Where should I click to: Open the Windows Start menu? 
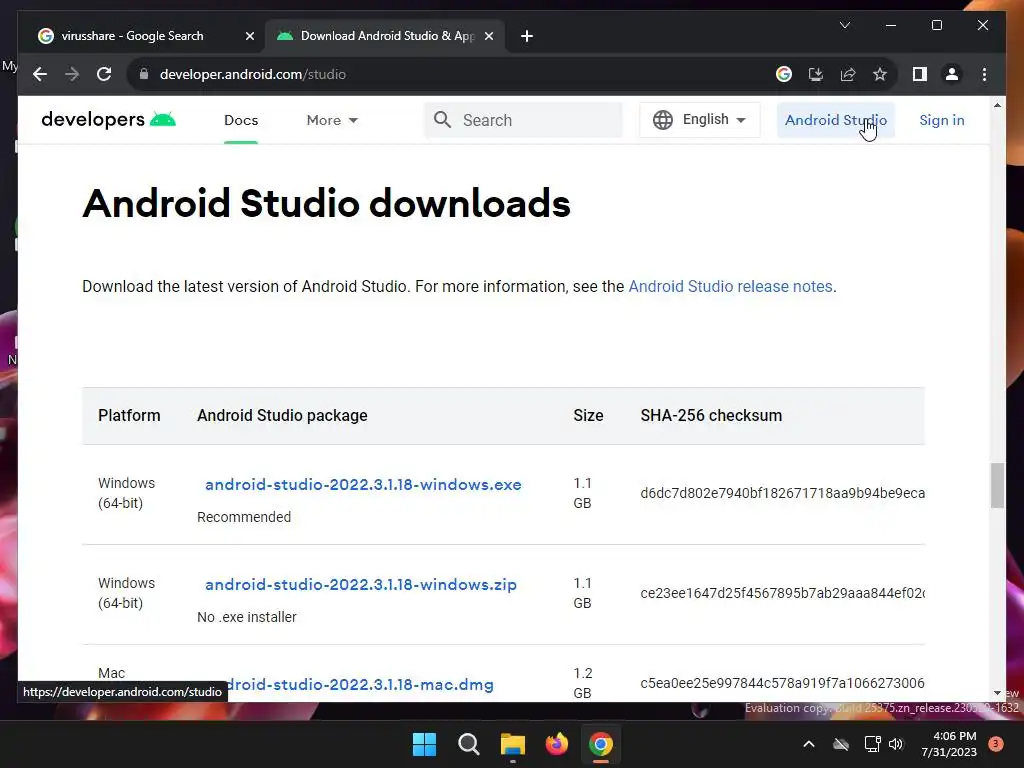click(424, 744)
